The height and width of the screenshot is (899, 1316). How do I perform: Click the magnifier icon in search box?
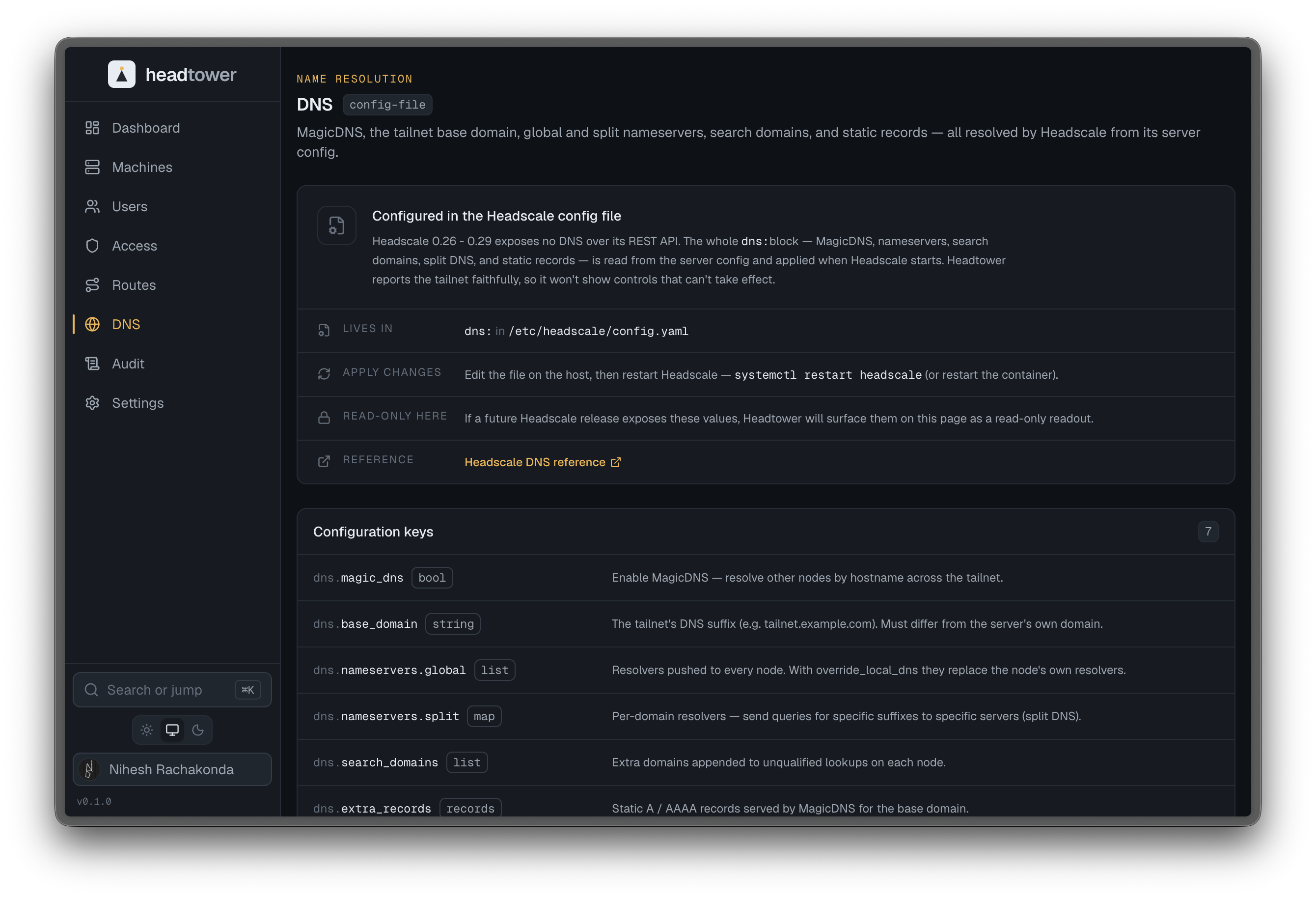(x=91, y=690)
